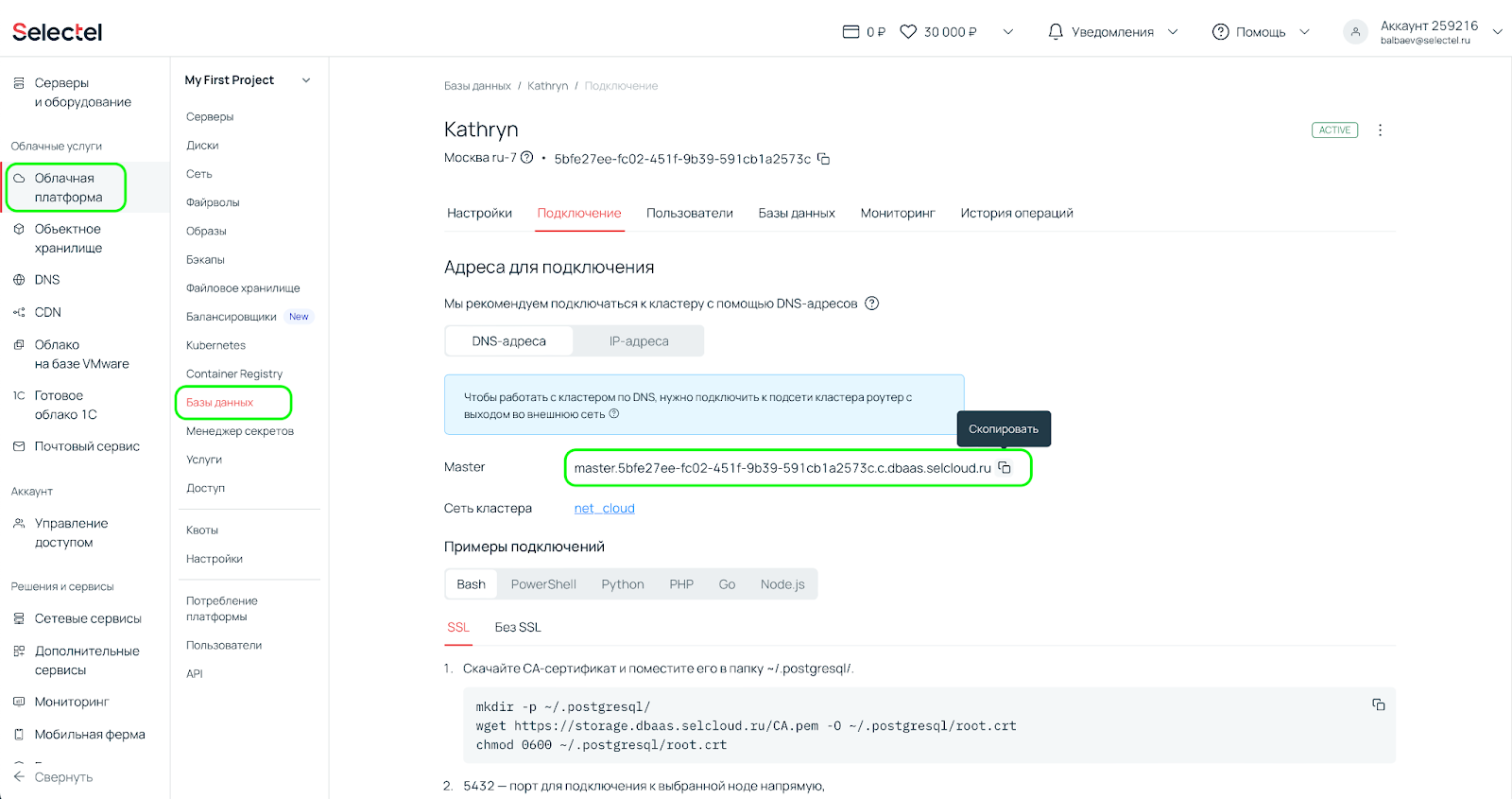The height and width of the screenshot is (799, 1512).
Task: Click the help question-mark icon
Action: 1220,32
